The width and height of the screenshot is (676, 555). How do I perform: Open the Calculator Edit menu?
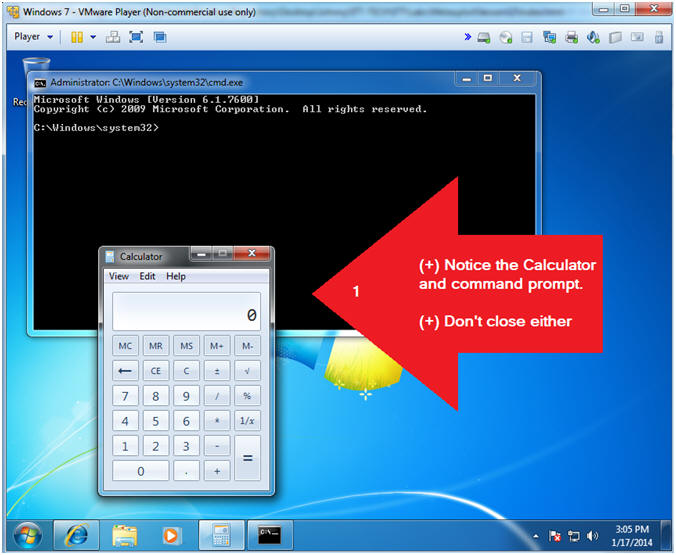(147, 276)
